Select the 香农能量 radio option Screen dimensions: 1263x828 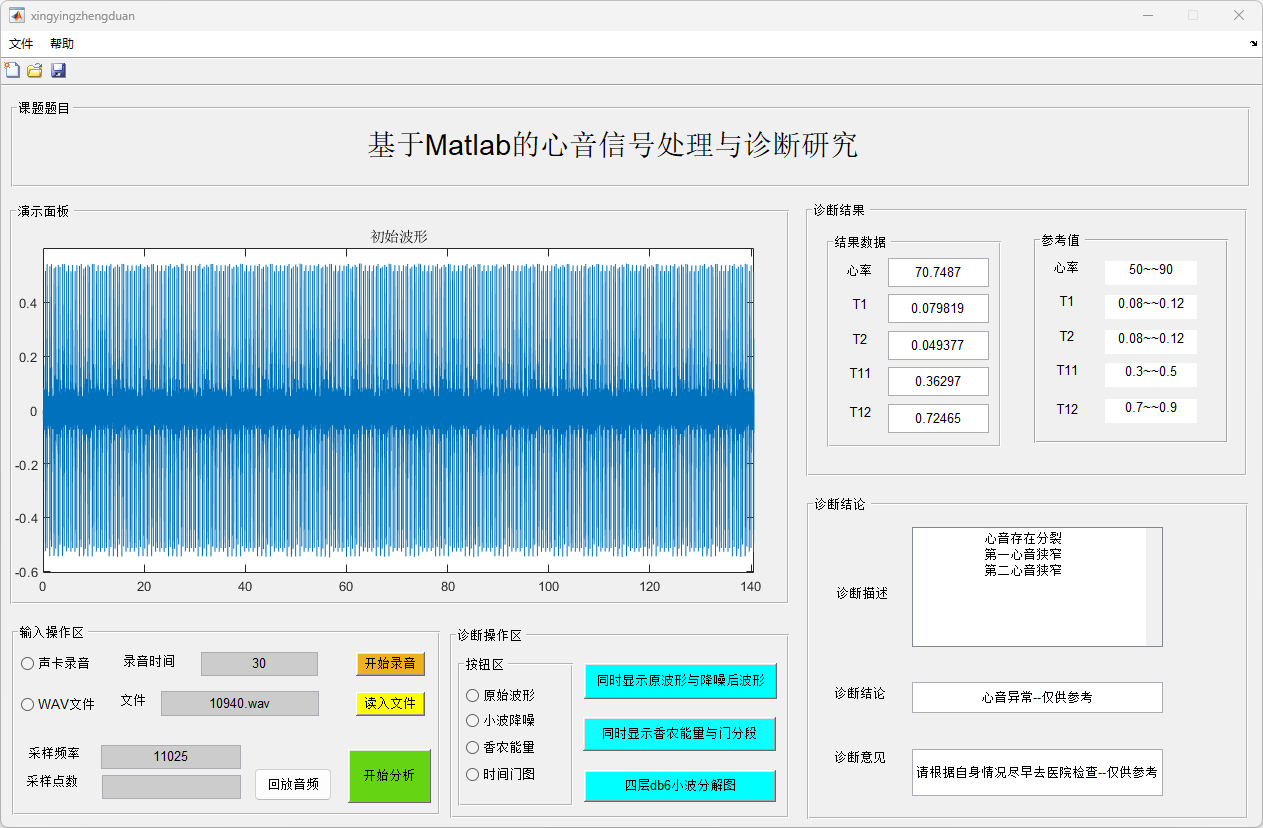[x=473, y=747]
